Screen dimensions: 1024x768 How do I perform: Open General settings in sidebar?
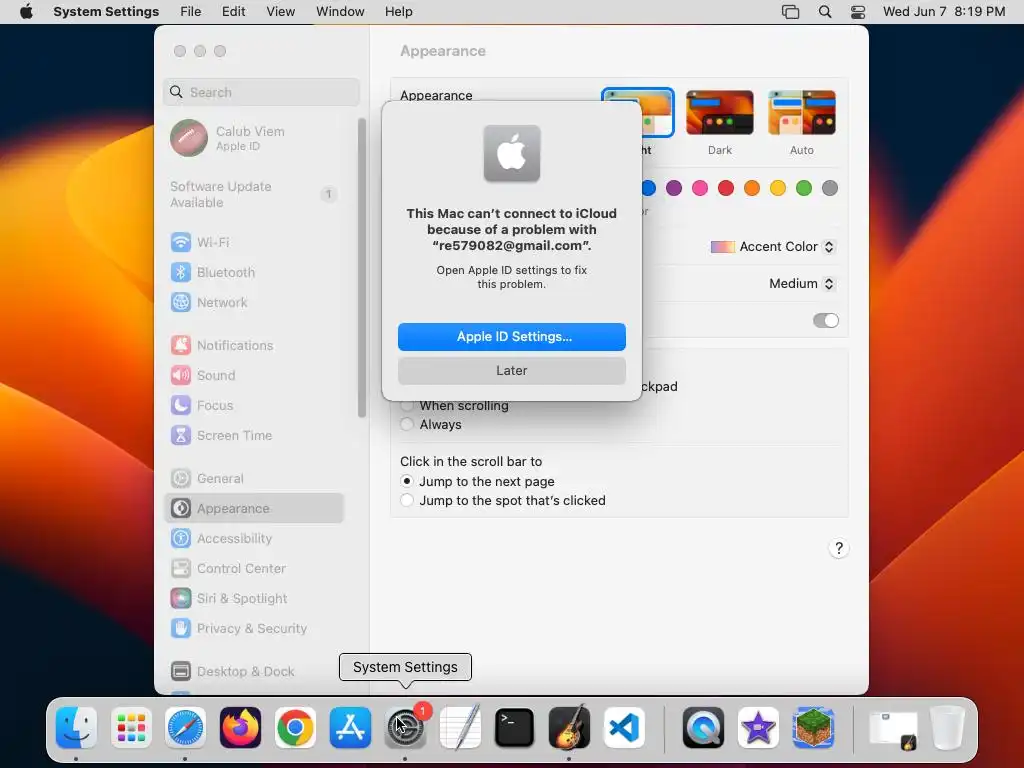tap(254, 479)
